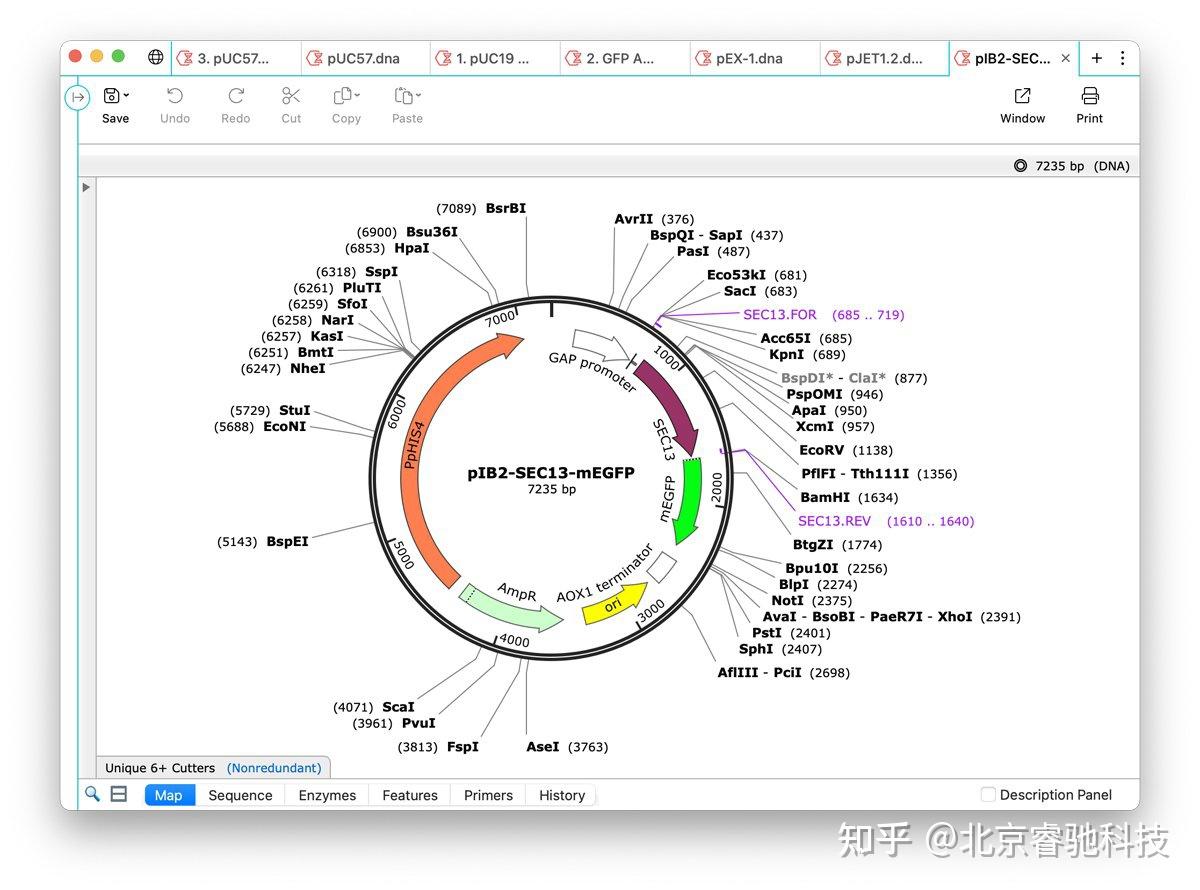This screenshot has width=1200, height=890.
Task: Click the Redo icon
Action: 236,96
